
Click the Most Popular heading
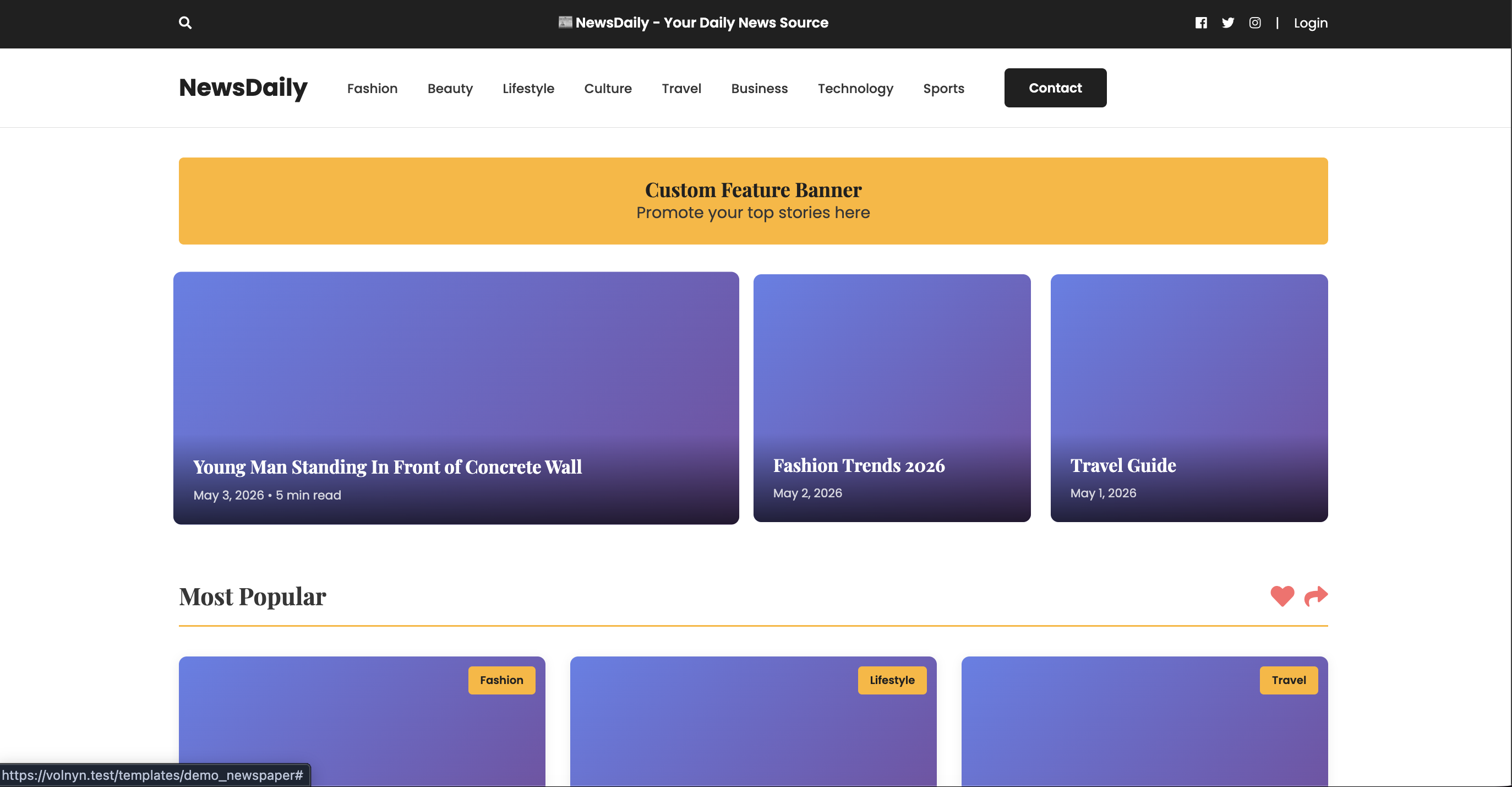point(253,596)
